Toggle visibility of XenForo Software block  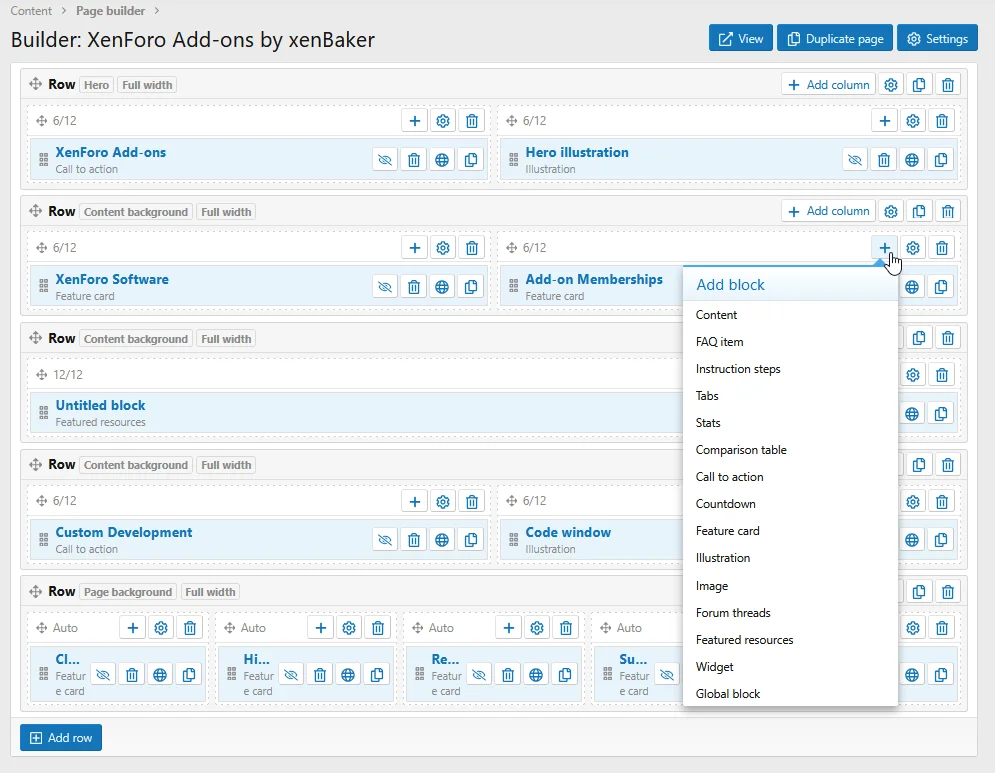coord(385,287)
